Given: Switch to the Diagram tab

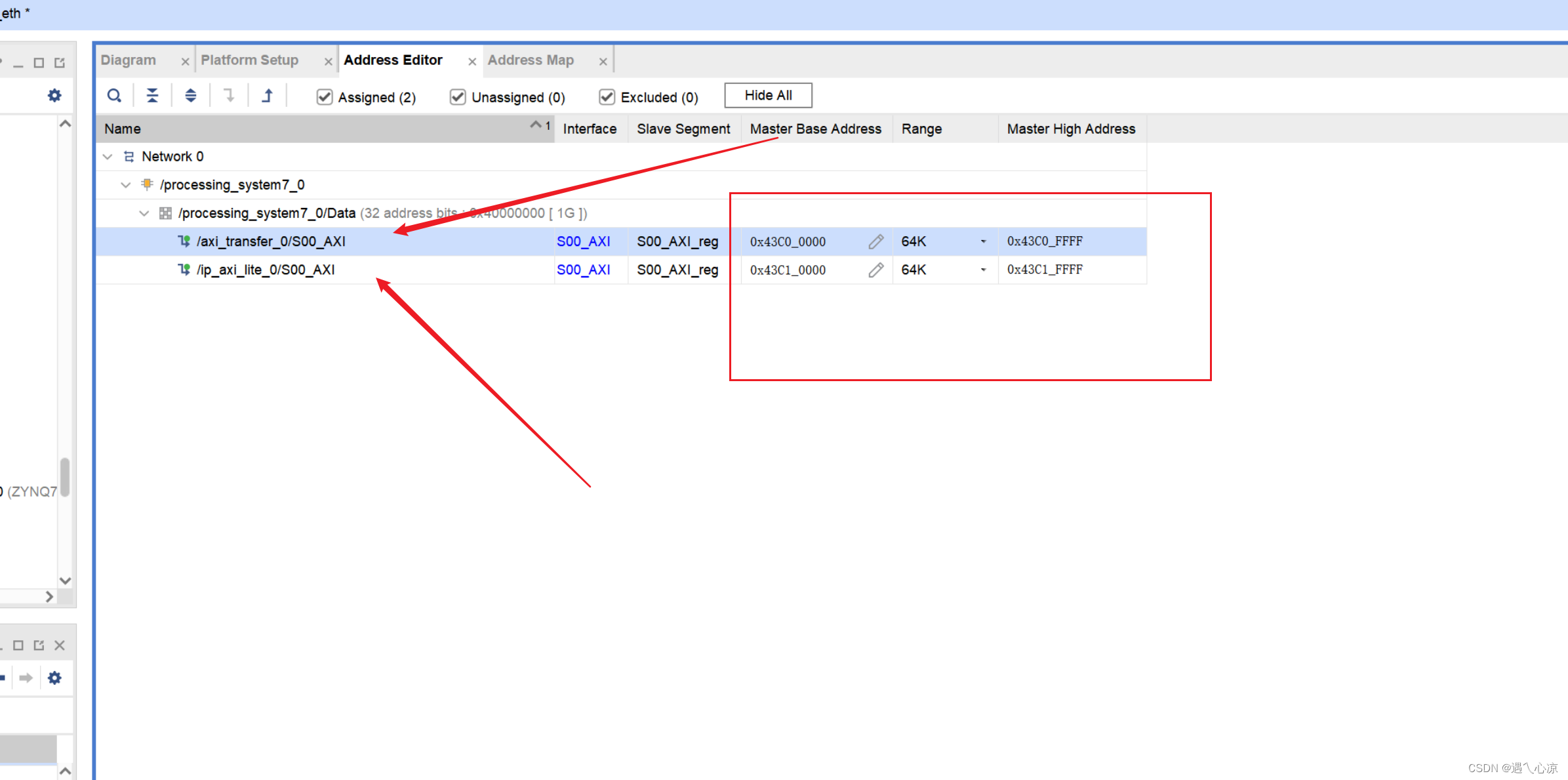Looking at the screenshot, I should [x=129, y=60].
